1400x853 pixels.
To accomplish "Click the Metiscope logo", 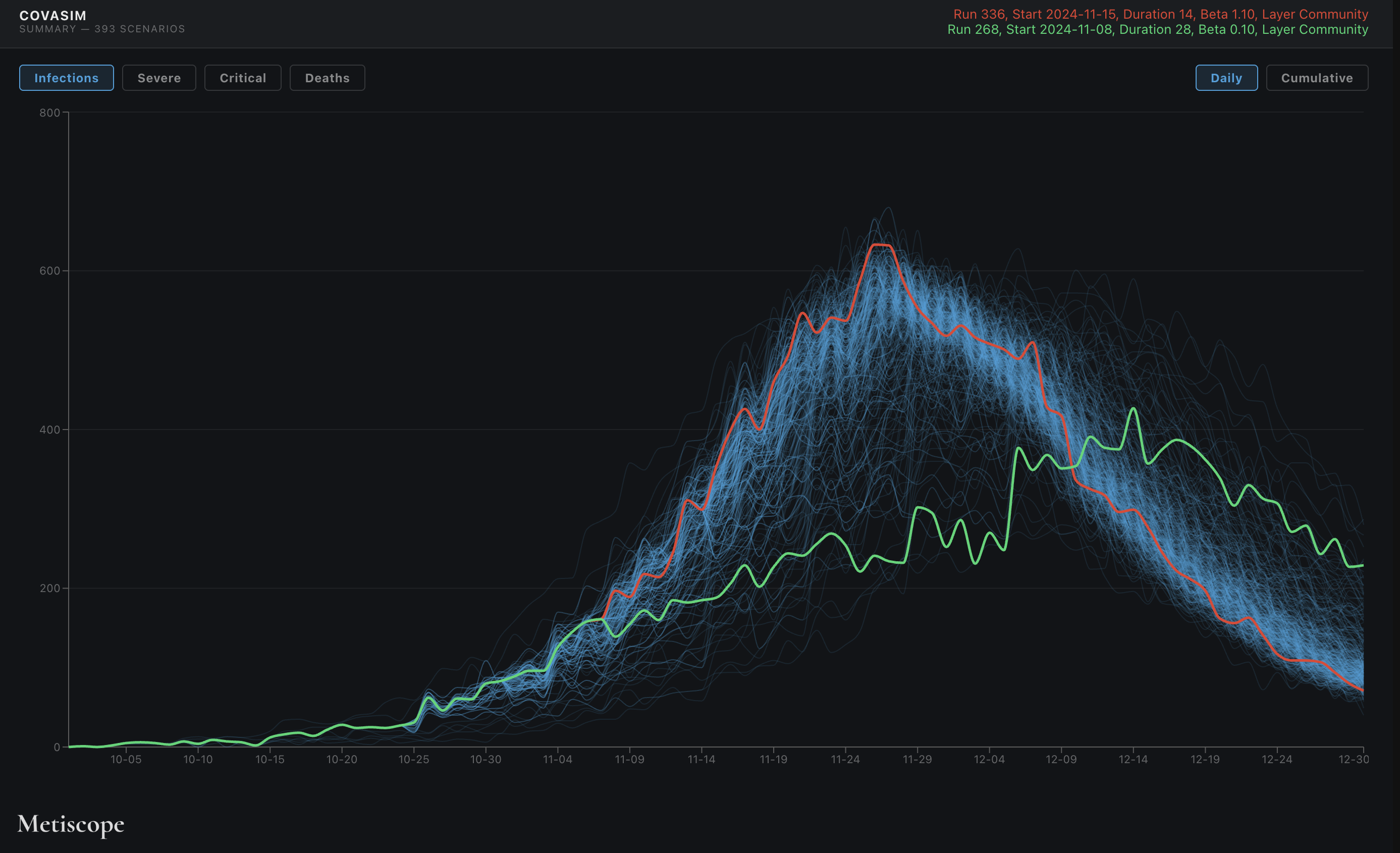I will (71, 824).
